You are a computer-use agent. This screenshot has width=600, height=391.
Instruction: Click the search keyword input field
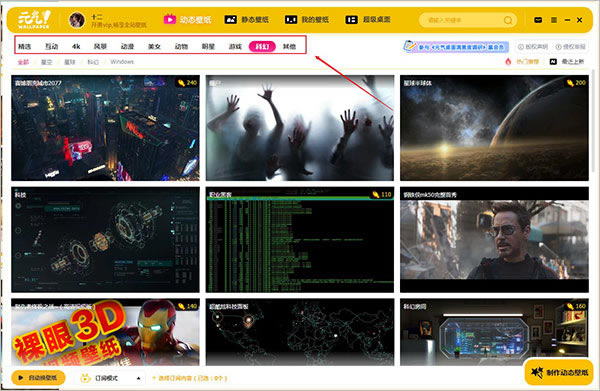point(462,20)
